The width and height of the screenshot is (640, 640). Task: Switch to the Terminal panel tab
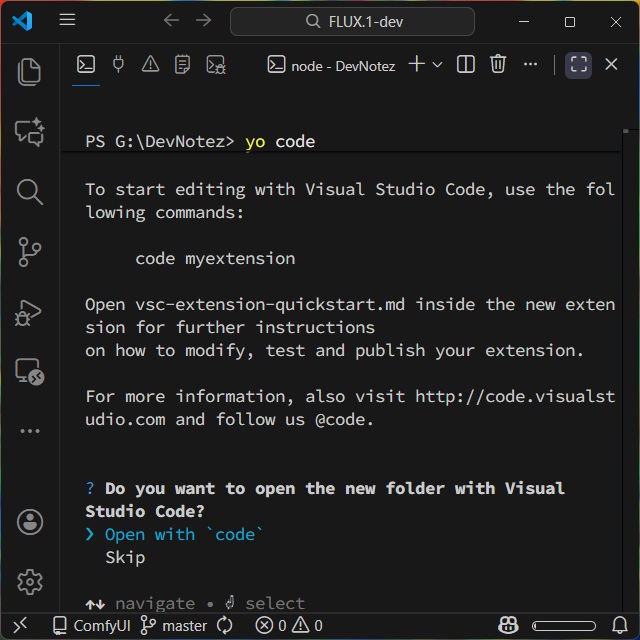pos(86,65)
